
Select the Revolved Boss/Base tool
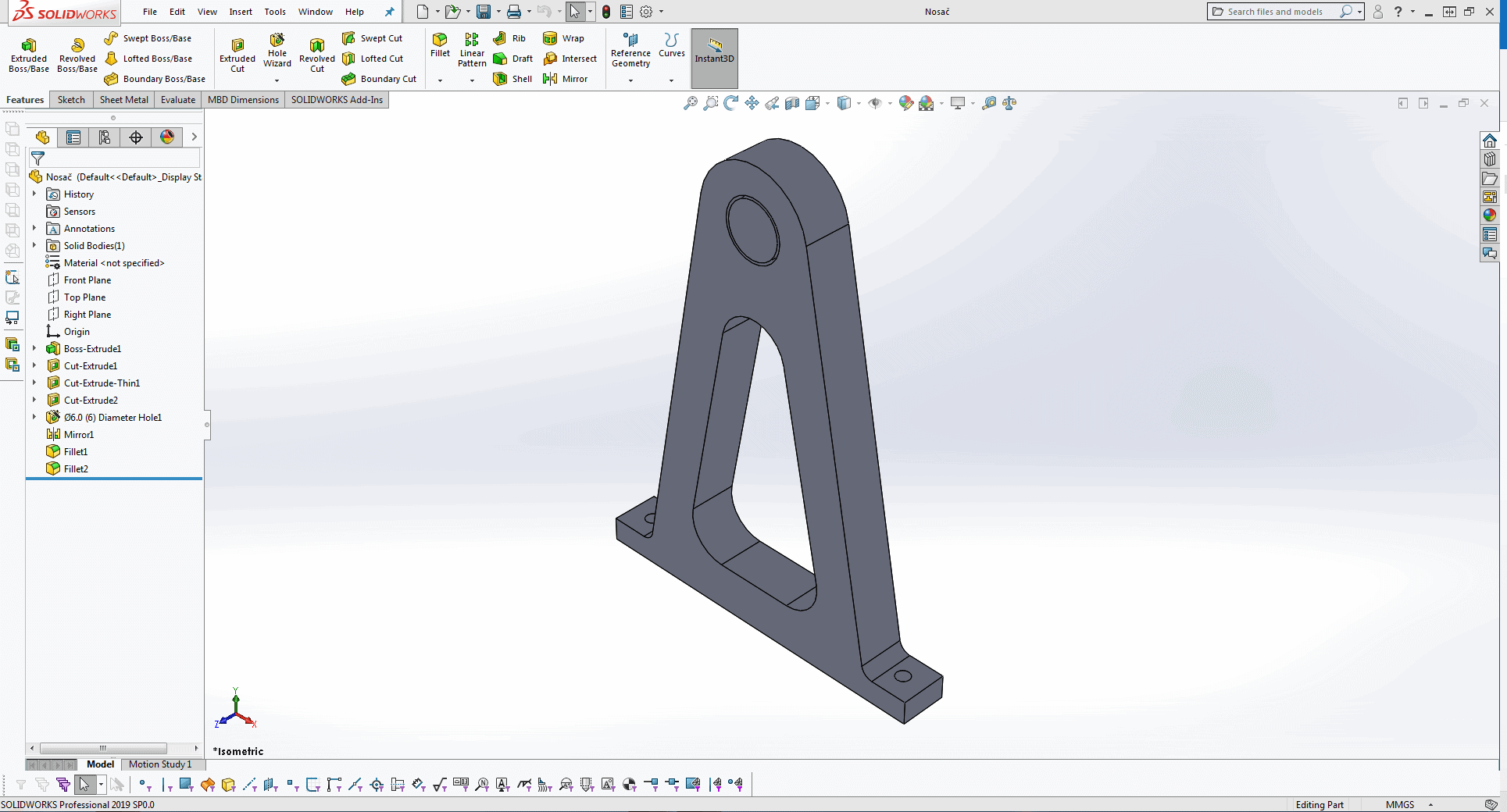tap(77, 55)
